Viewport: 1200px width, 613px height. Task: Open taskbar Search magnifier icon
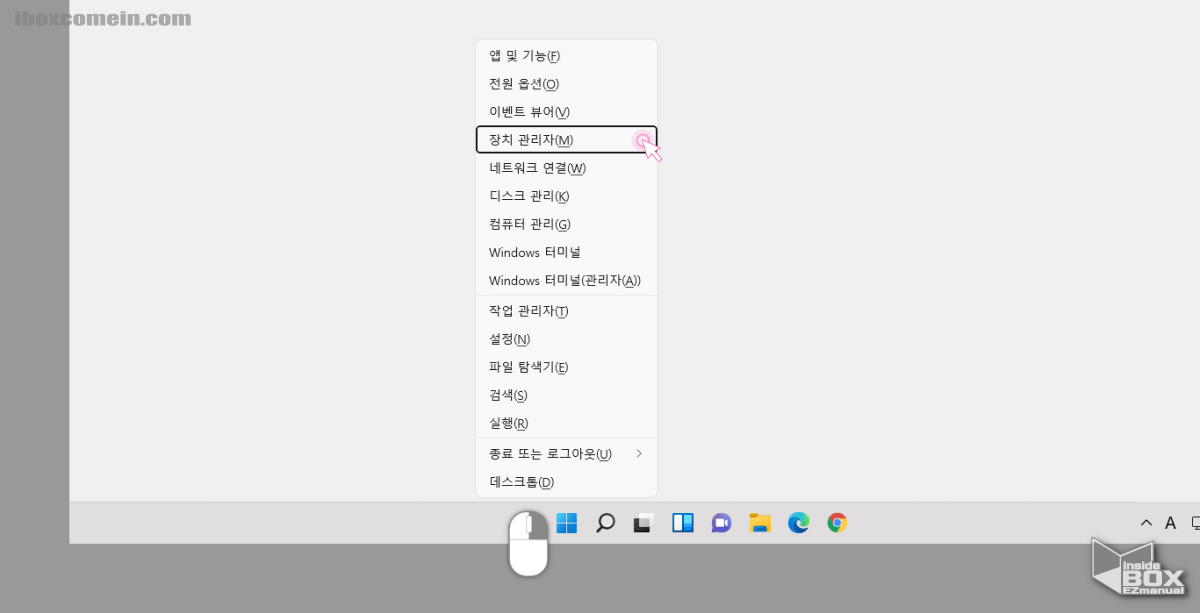(605, 523)
